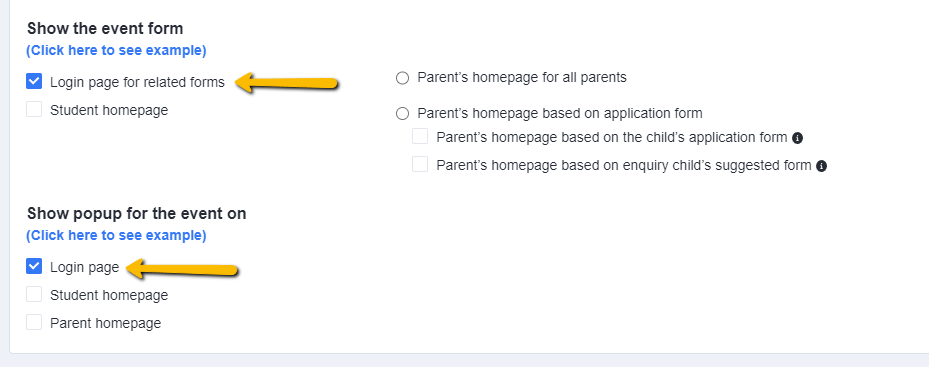929x367 pixels.
Task: Click info icon beside enquiry child's suggested form
Action: [x=821, y=166]
